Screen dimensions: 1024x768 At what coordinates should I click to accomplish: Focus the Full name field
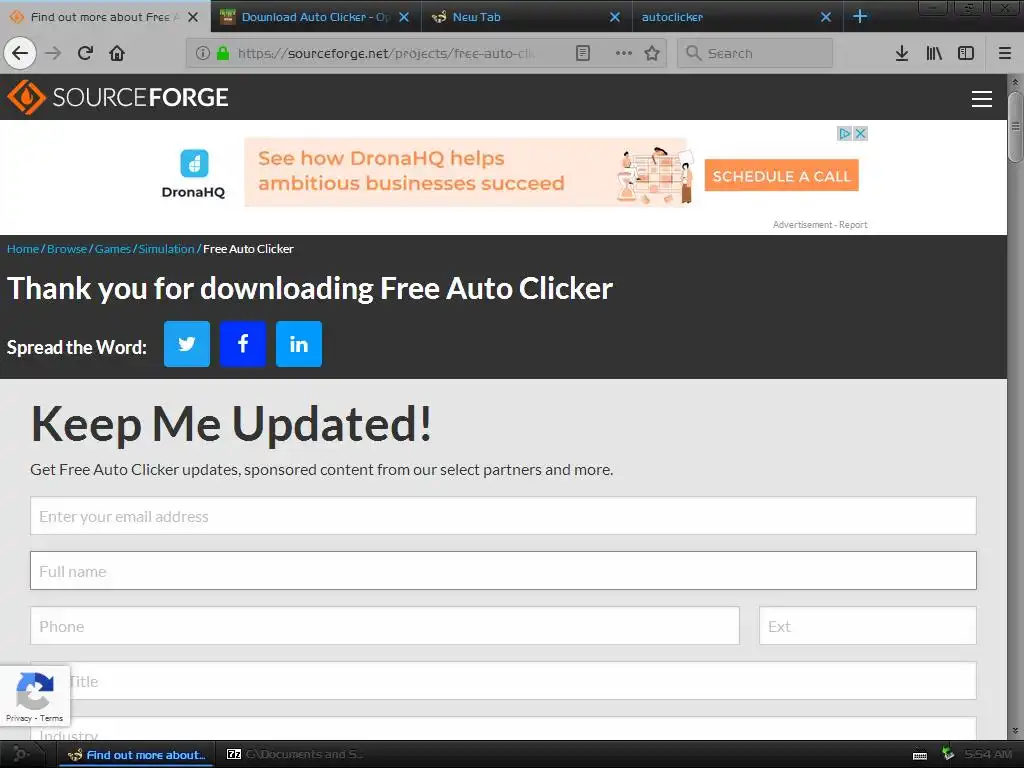coord(503,571)
